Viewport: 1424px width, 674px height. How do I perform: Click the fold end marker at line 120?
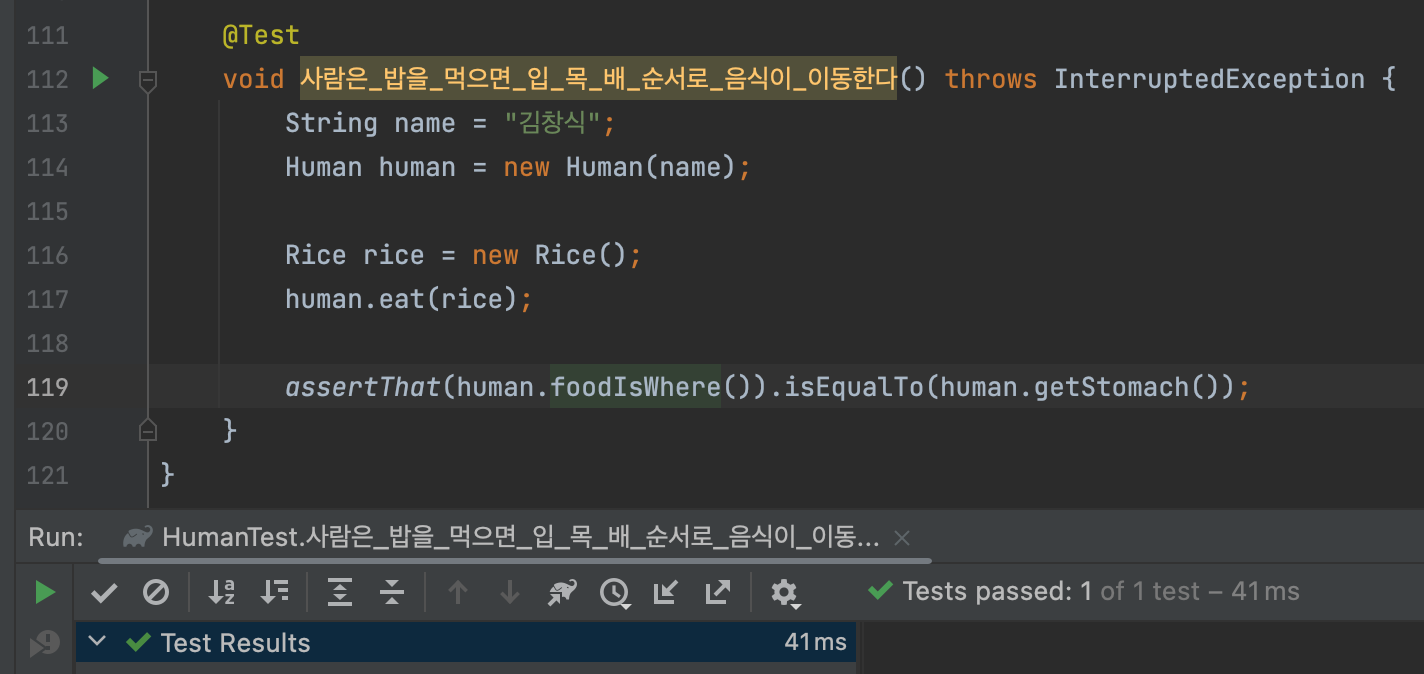tap(148, 431)
